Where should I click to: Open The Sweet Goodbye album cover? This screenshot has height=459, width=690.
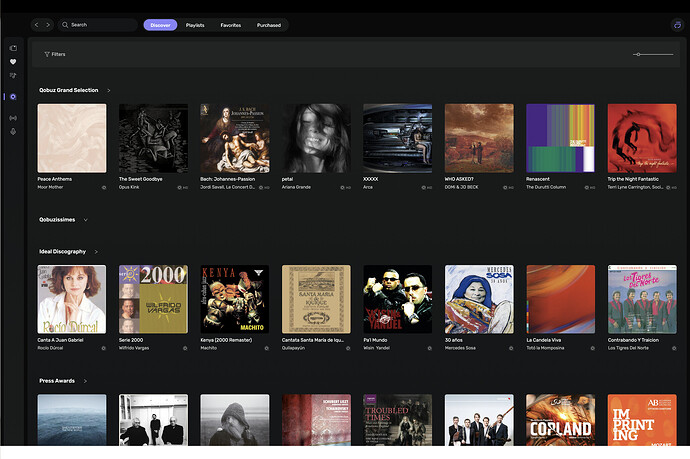[153, 138]
